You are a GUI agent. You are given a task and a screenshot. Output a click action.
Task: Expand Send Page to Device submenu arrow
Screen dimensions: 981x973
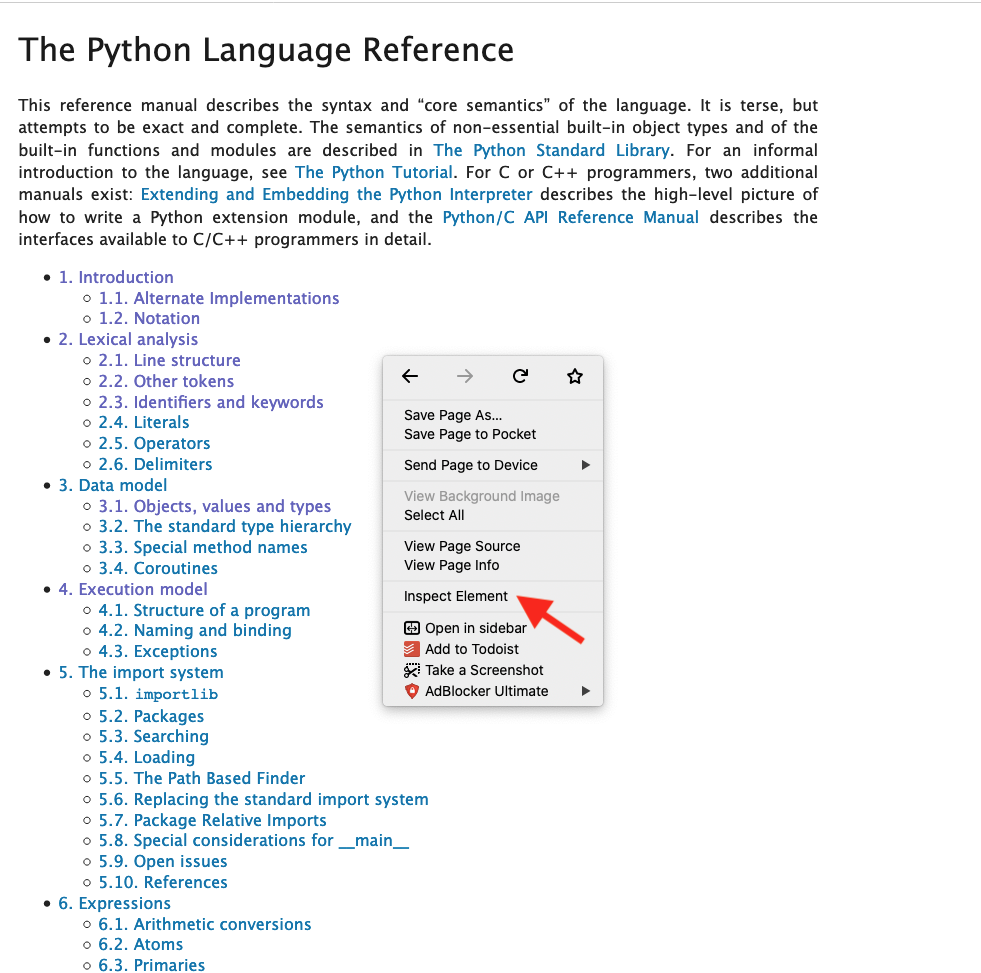[x=586, y=465]
